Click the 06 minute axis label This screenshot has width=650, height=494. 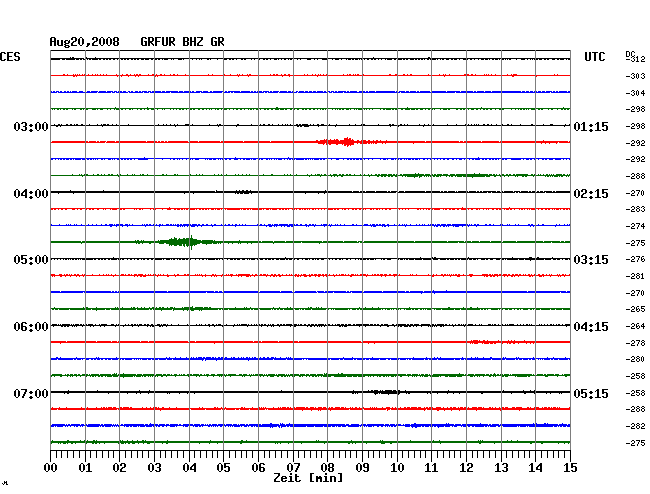(258, 468)
